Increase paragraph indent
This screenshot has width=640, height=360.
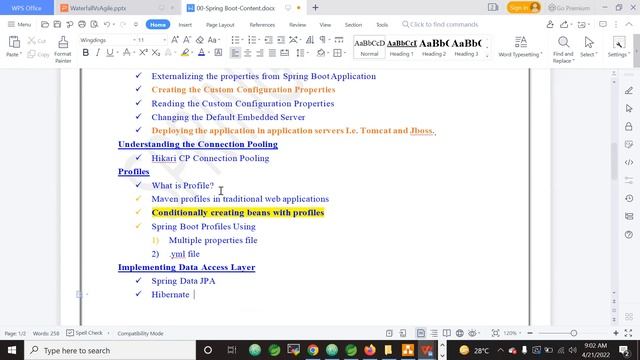pos(281,40)
